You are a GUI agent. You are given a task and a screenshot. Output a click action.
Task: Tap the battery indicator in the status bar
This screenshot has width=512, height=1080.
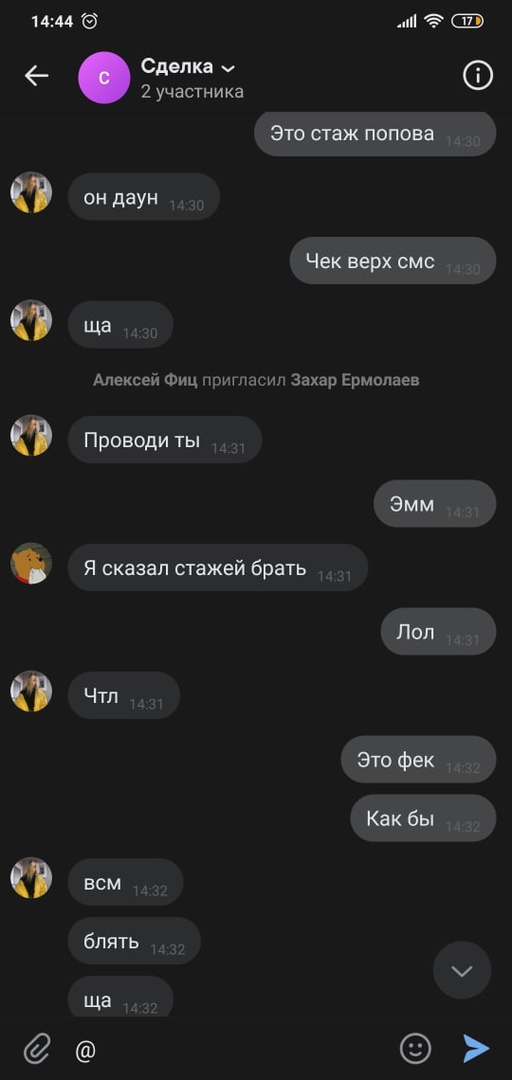click(x=467, y=21)
